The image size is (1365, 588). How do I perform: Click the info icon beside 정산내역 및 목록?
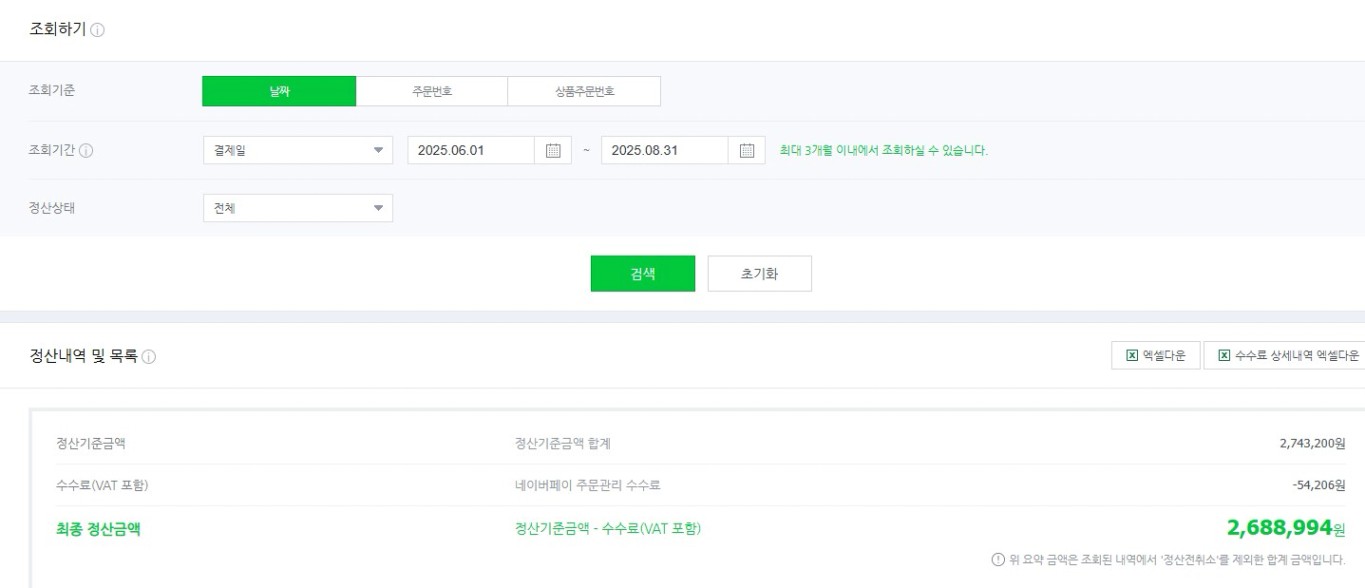[149, 357]
